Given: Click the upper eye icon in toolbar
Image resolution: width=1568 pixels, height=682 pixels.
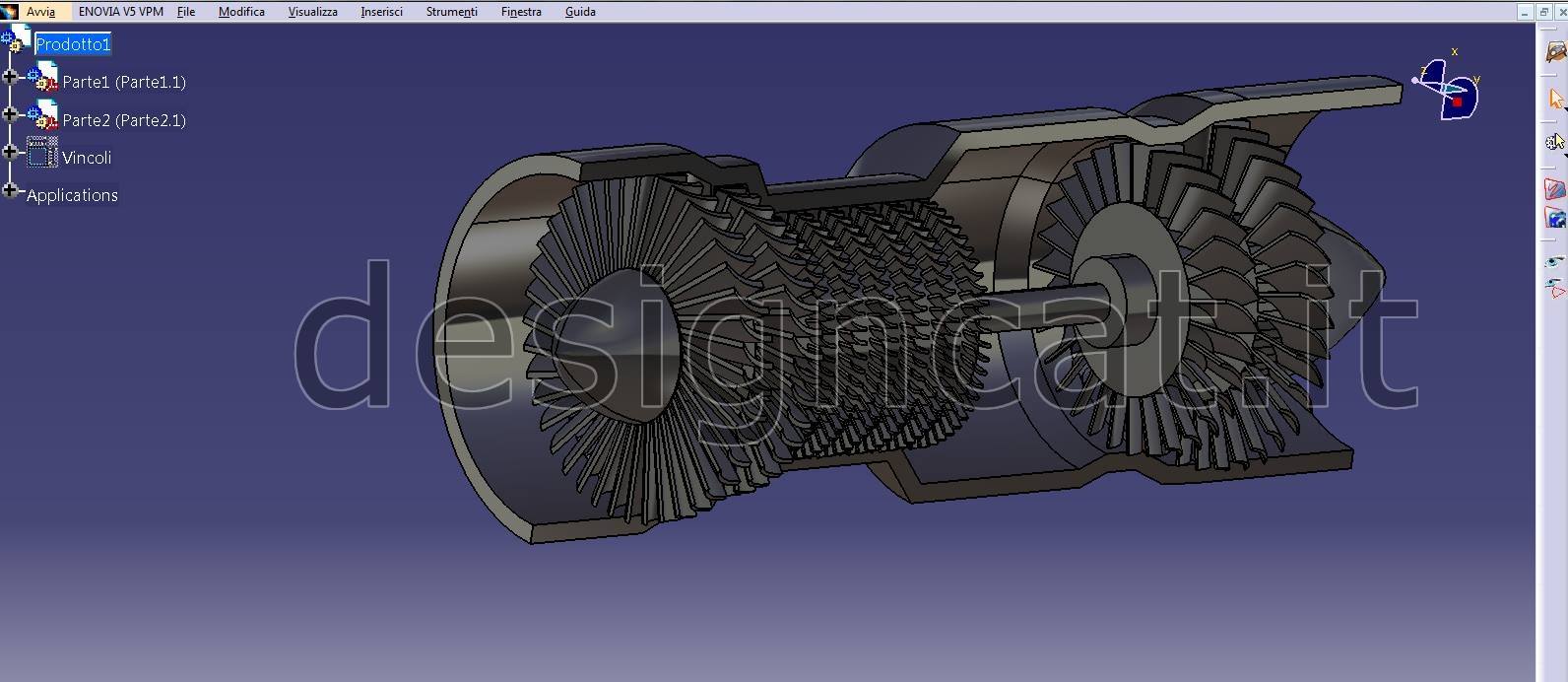Looking at the screenshot, I should (1554, 262).
